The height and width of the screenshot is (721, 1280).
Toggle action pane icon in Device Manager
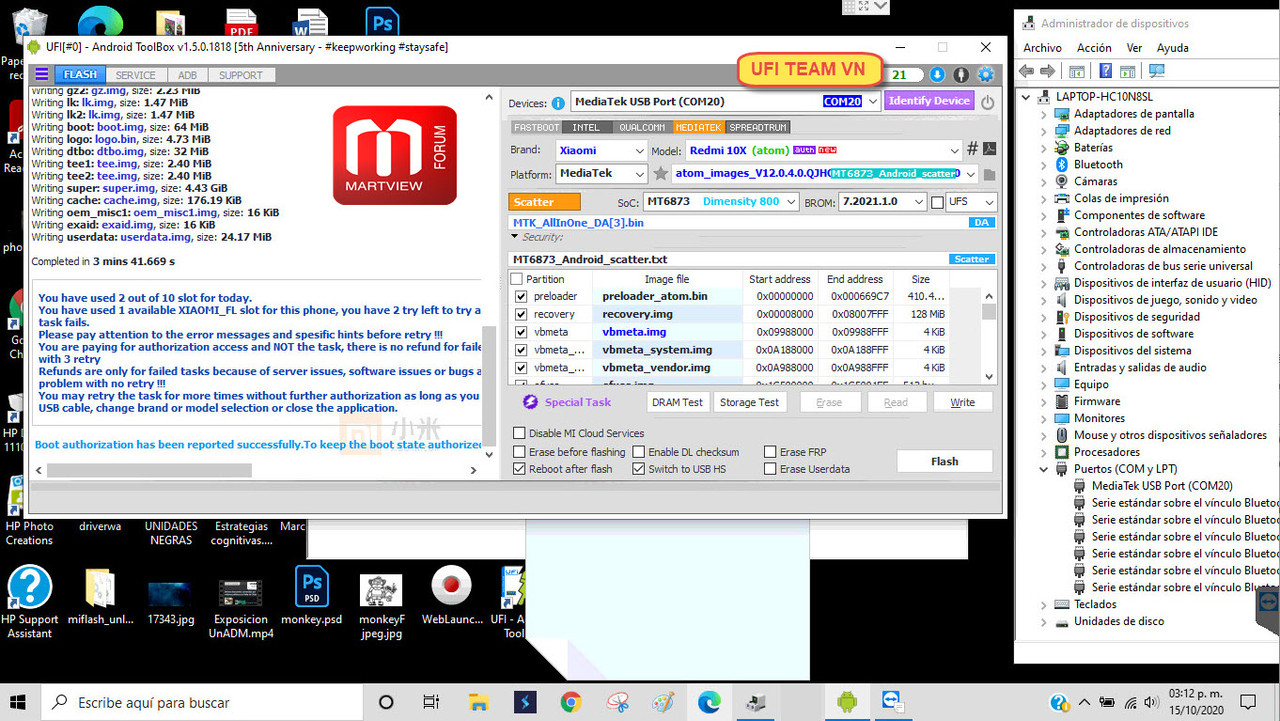coord(1128,71)
